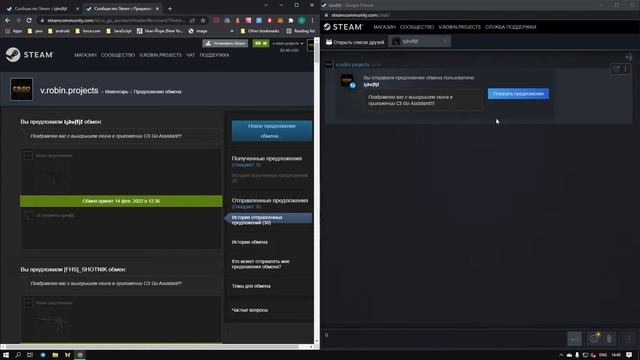Open МАГАЗИН in chat window header

(384, 27)
